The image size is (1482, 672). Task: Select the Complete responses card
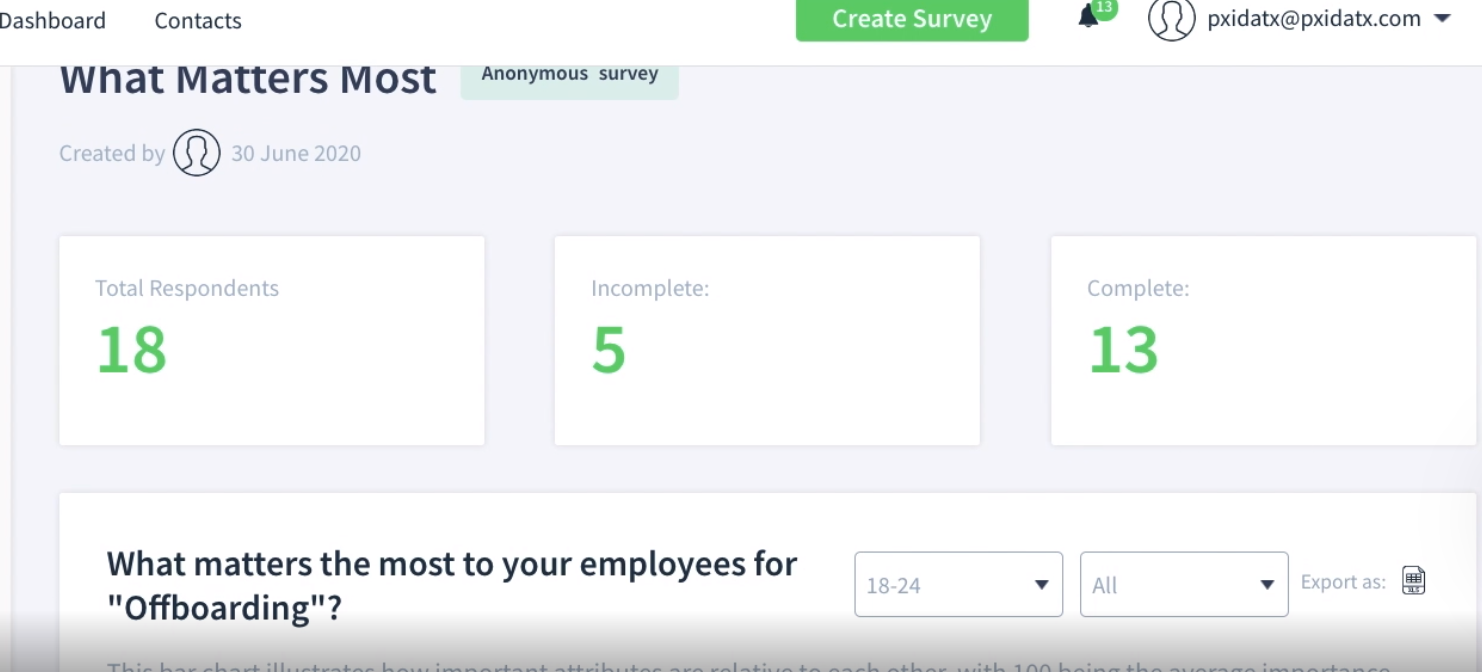[x=1262, y=340]
